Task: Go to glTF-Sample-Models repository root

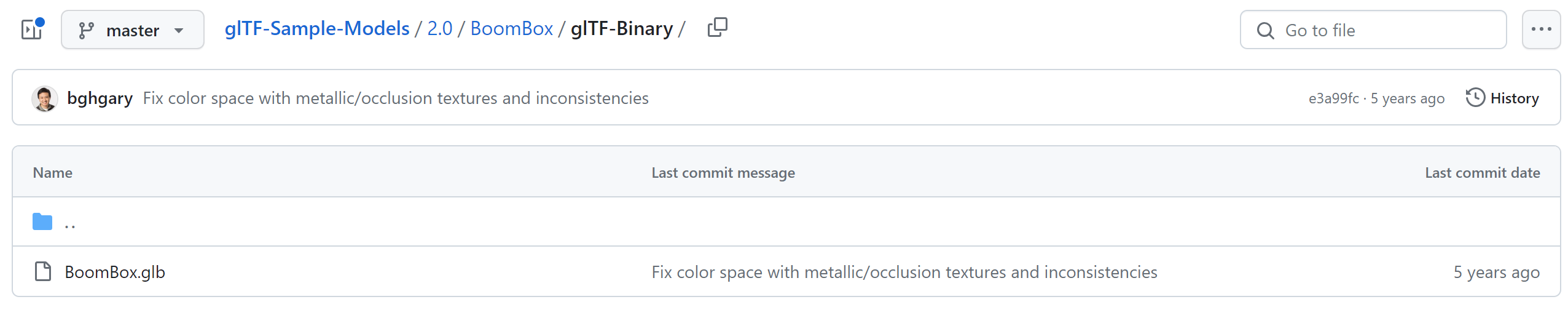Action: 317,29
